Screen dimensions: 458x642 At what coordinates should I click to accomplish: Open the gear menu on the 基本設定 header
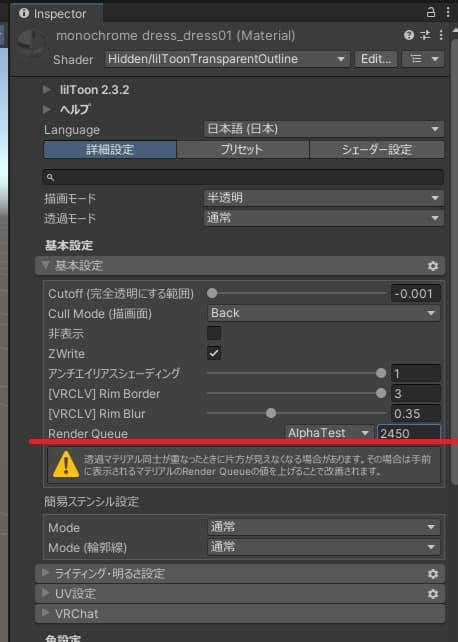point(433,266)
